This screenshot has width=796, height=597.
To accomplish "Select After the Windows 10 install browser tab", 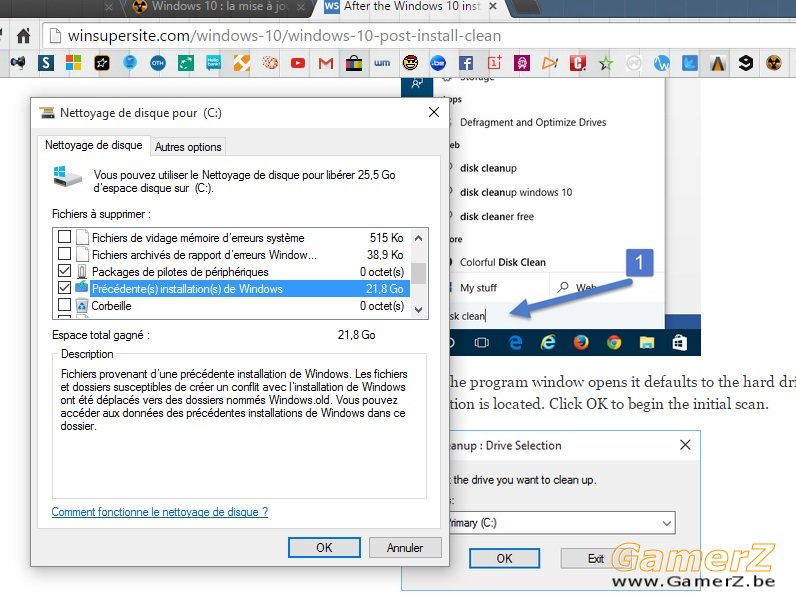I will pos(411,6).
